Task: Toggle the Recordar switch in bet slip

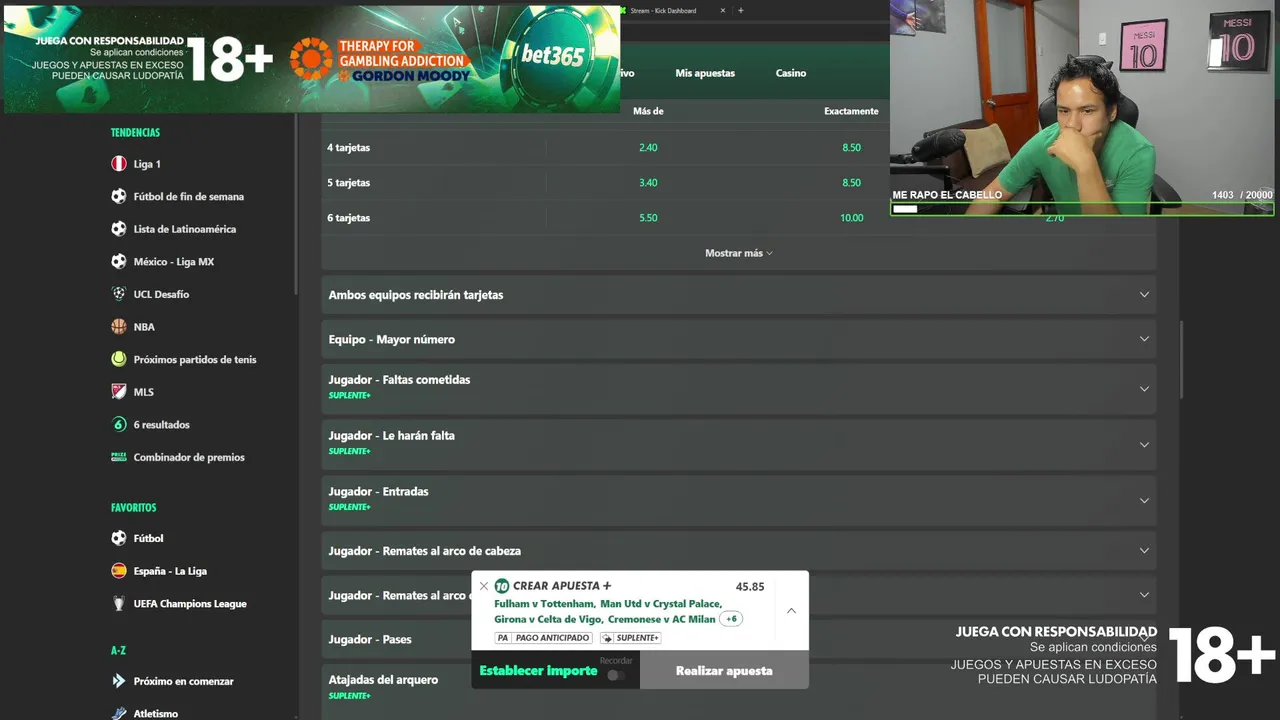Action: [x=616, y=675]
